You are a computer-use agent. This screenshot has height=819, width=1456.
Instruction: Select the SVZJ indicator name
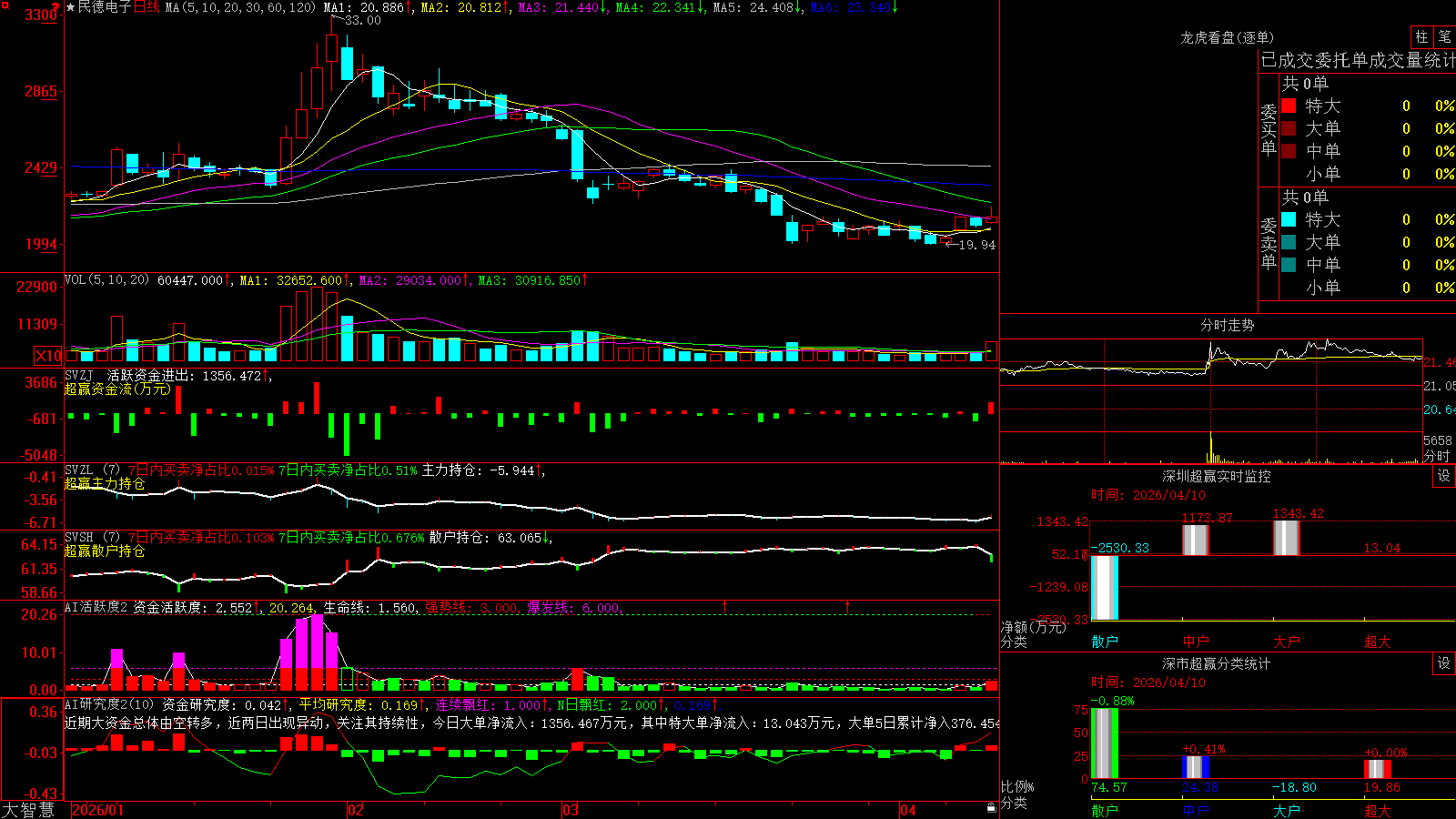(79, 375)
